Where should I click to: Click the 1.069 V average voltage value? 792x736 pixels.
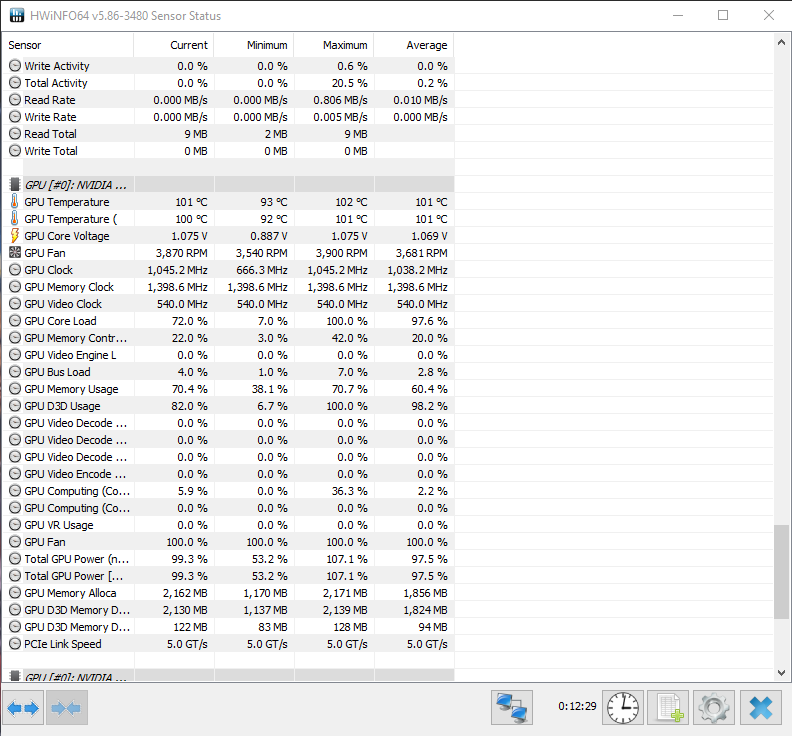[x=429, y=236]
